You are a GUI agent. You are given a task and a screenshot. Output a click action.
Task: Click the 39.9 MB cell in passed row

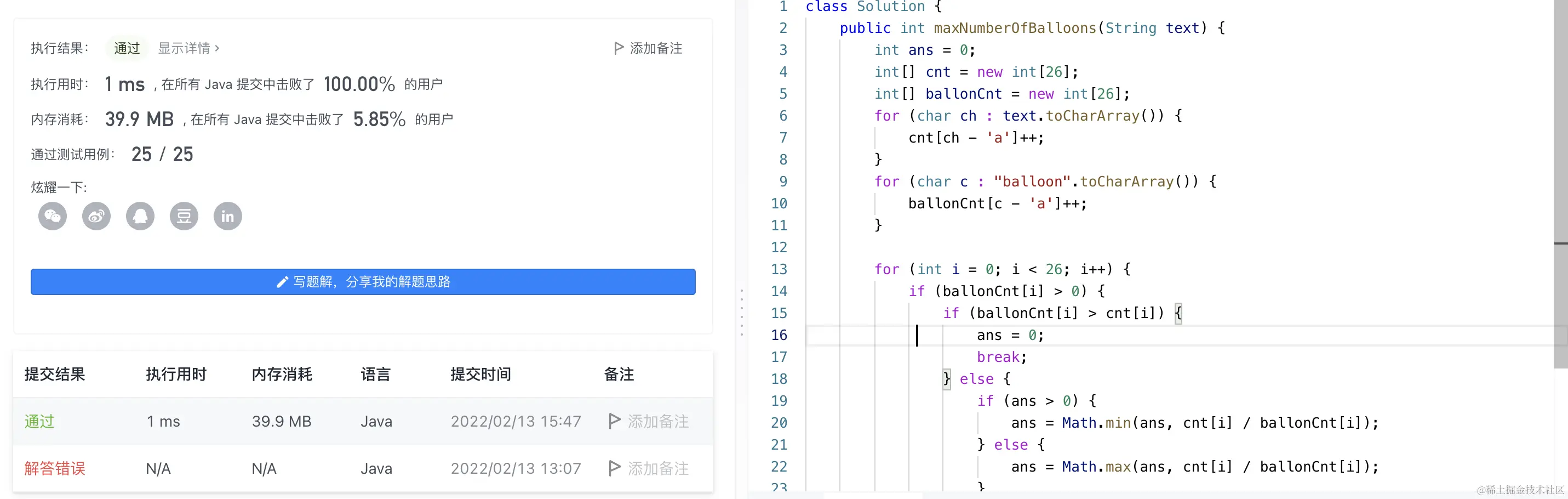click(282, 421)
